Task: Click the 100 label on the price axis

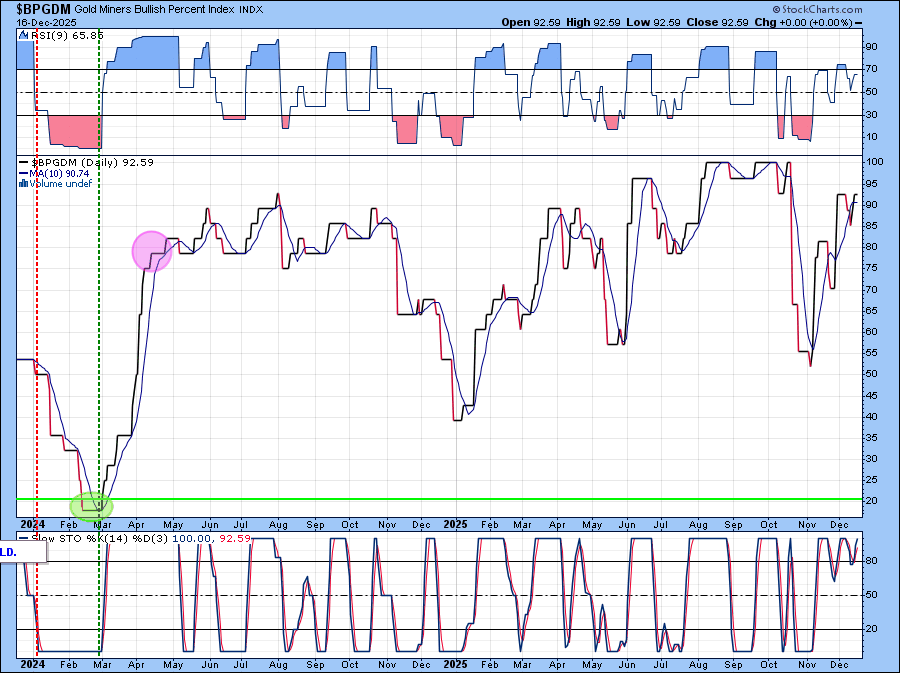Action: [873, 161]
